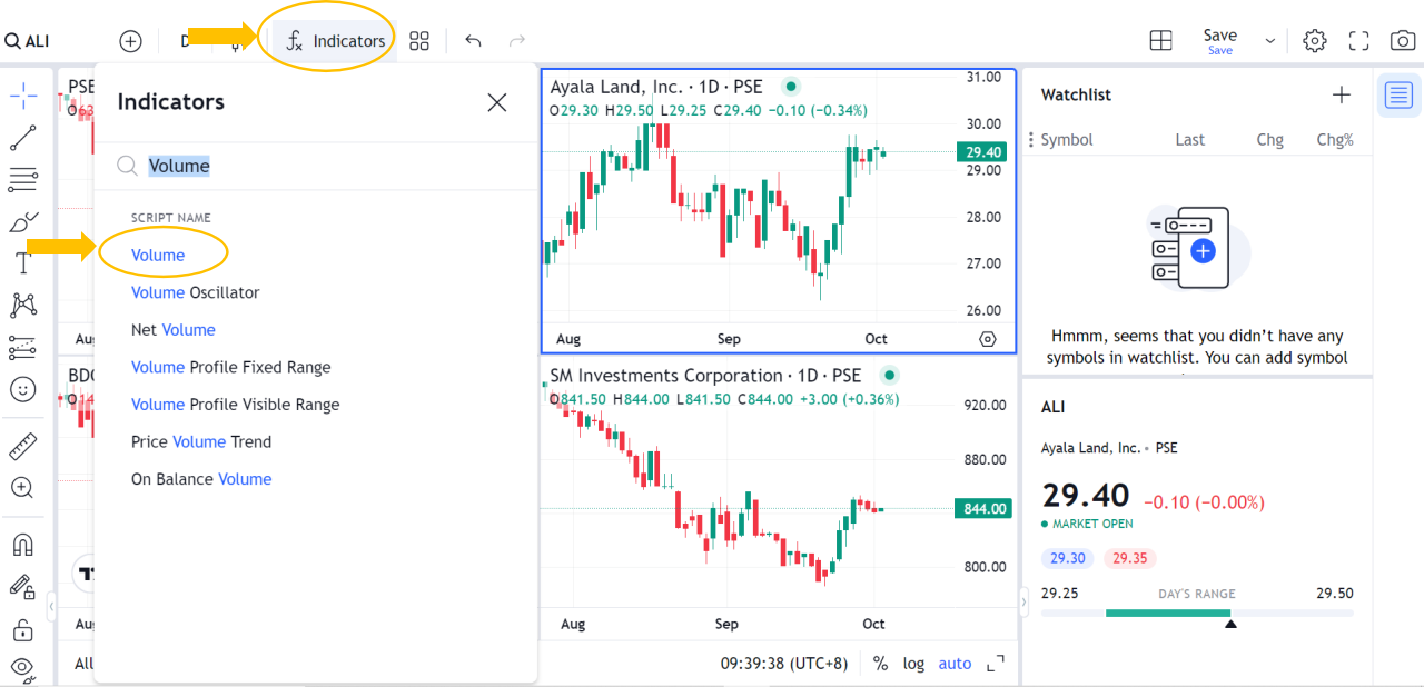Select the patterns tool
The image size is (1424, 688).
(x=23, y=305)
